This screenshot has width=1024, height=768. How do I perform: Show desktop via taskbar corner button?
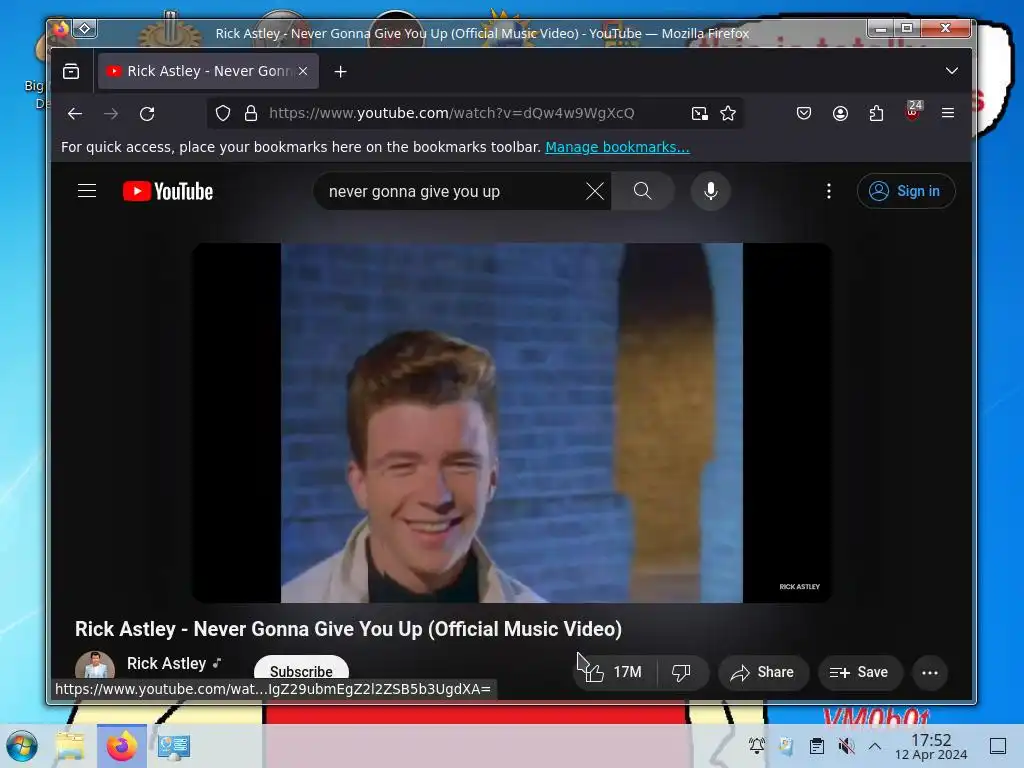pyautogui.click(x=998, y=746)
